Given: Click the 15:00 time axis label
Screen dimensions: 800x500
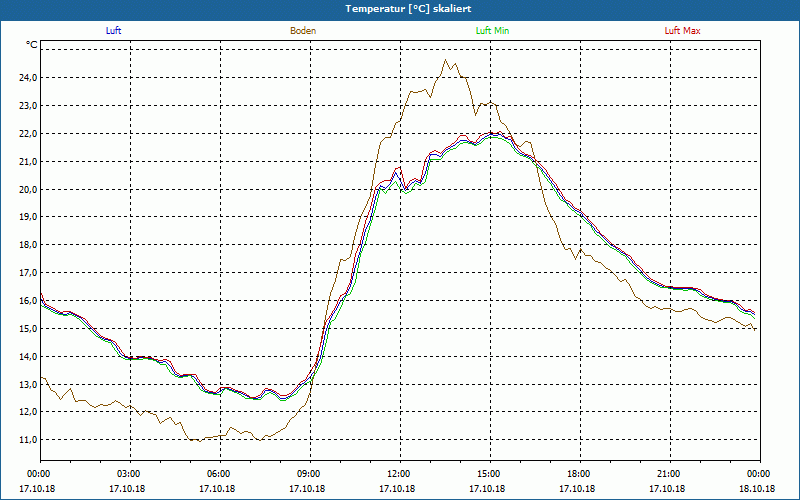Looking at the screenshot, I should (490, 474).
